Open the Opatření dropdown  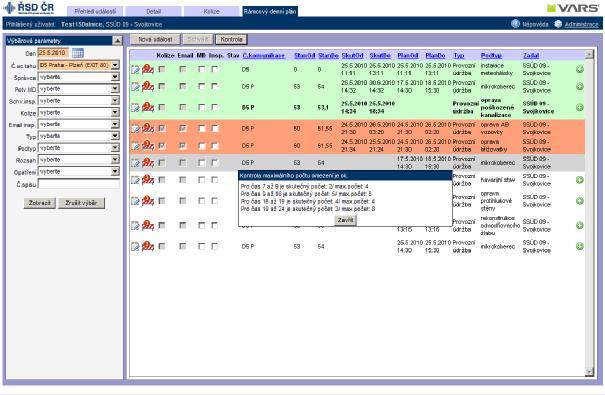tap(115, 172)
